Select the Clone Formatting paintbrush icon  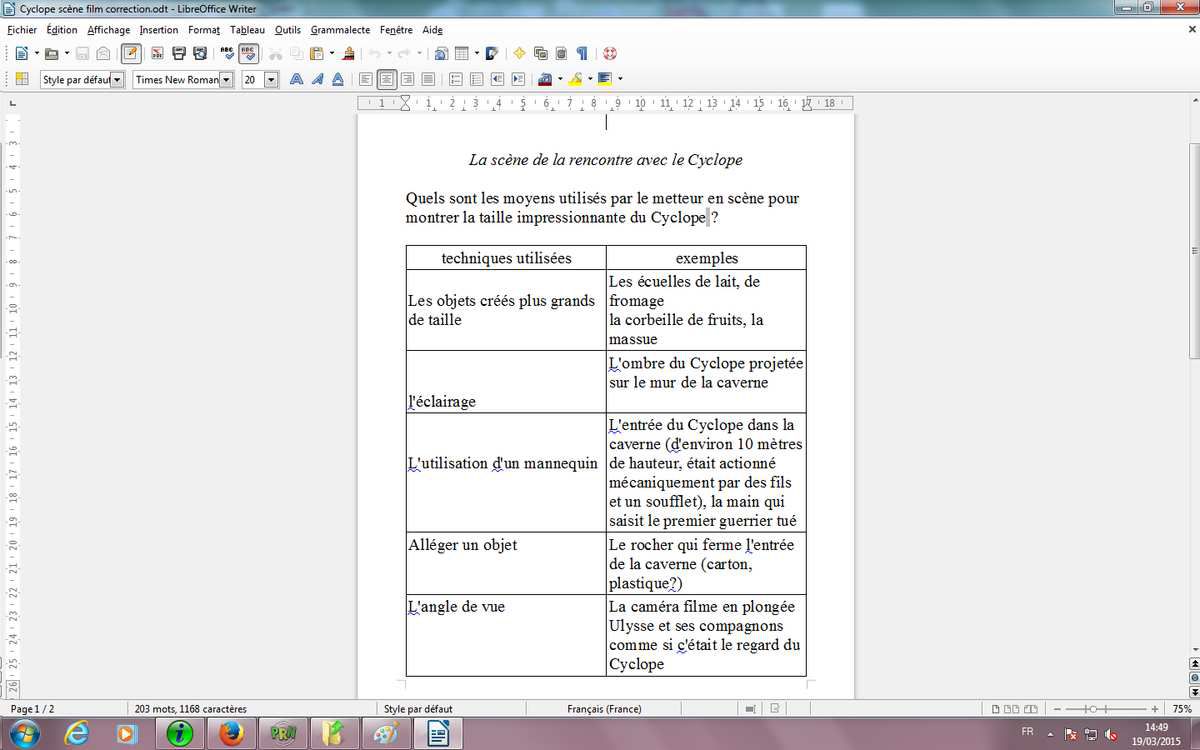[x=348, y=53]
